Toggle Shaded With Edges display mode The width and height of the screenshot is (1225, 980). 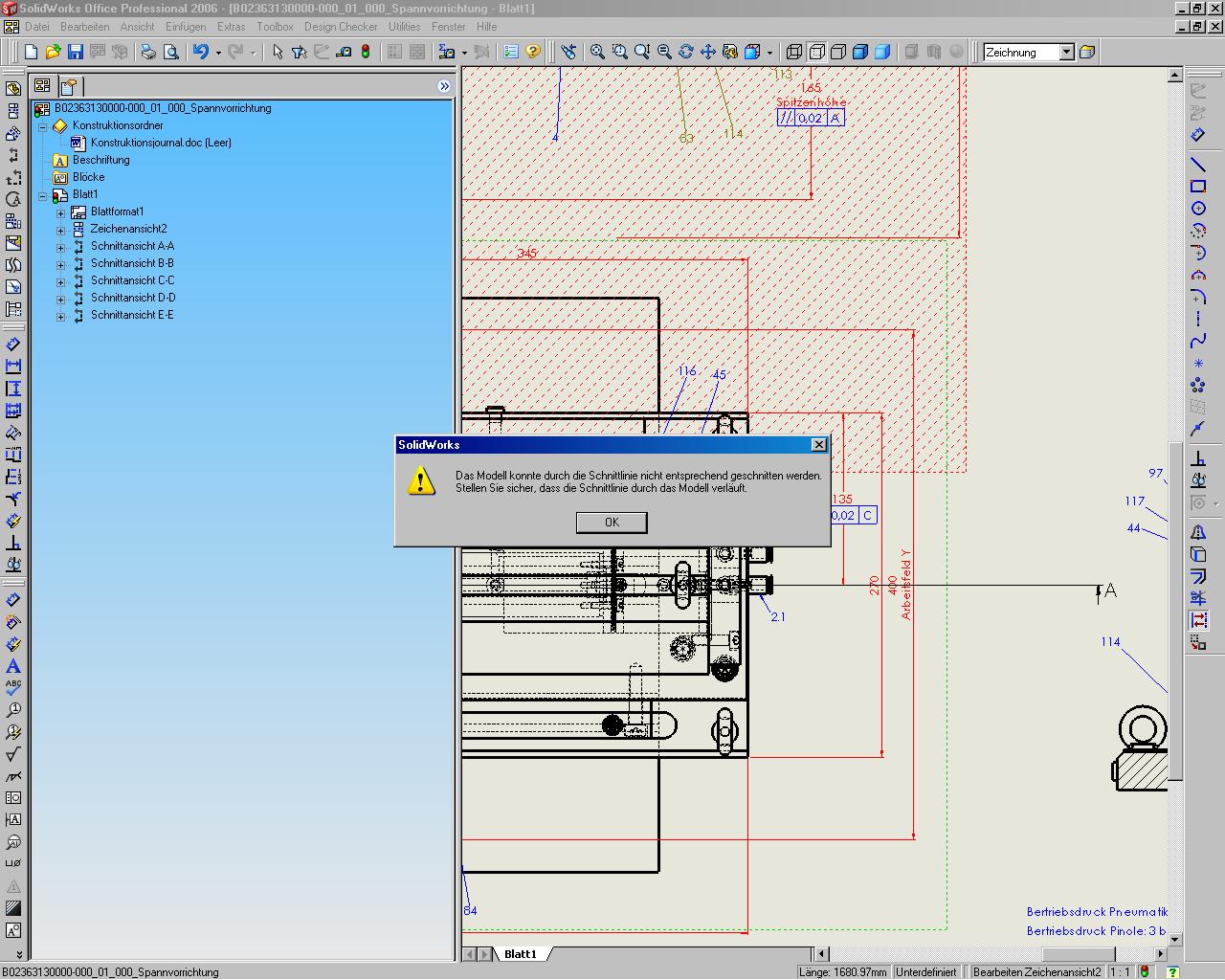(860, 52)
